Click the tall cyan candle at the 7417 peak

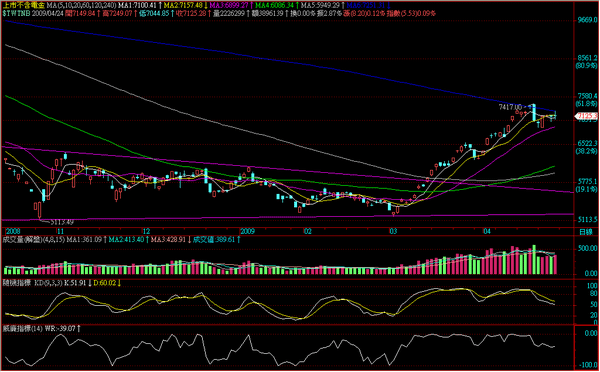click(x=534, y=113)
